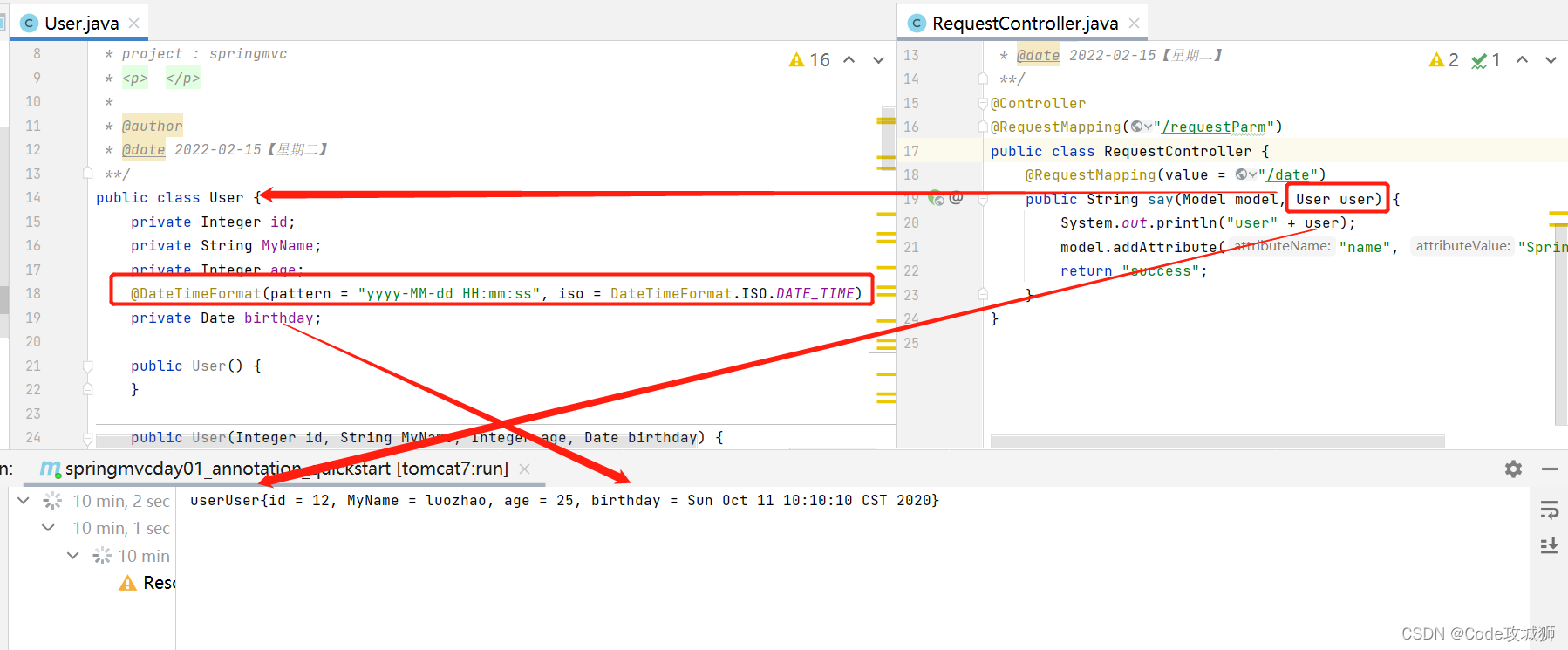1568x650 pixels.
Task: Click the @date tag in User.java Javadoc
Action: coord(143,149)
